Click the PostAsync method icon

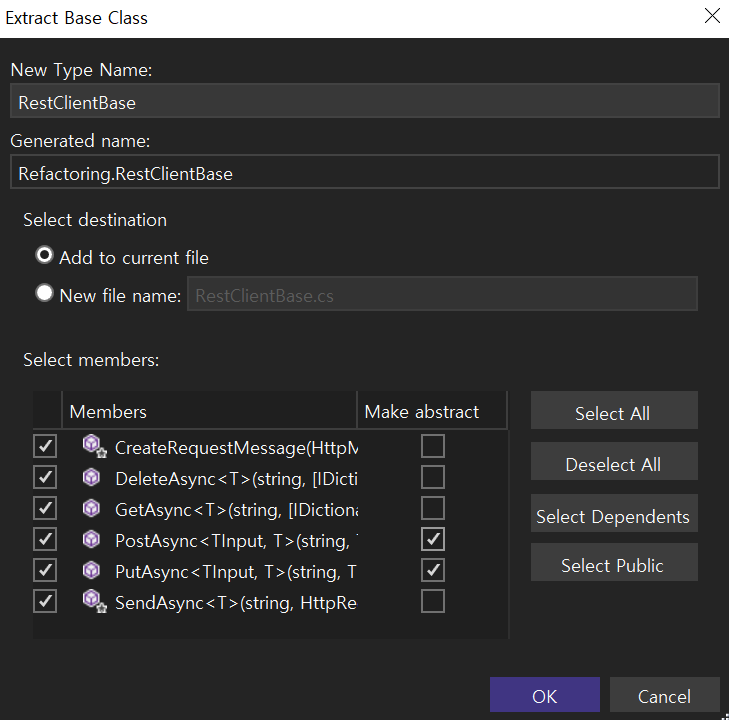click(x=92, y=539)
